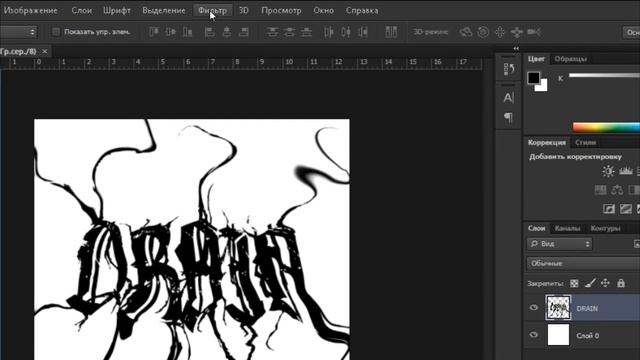Hide the Слой 0 layer eye icon

click(x=533, y=335)
